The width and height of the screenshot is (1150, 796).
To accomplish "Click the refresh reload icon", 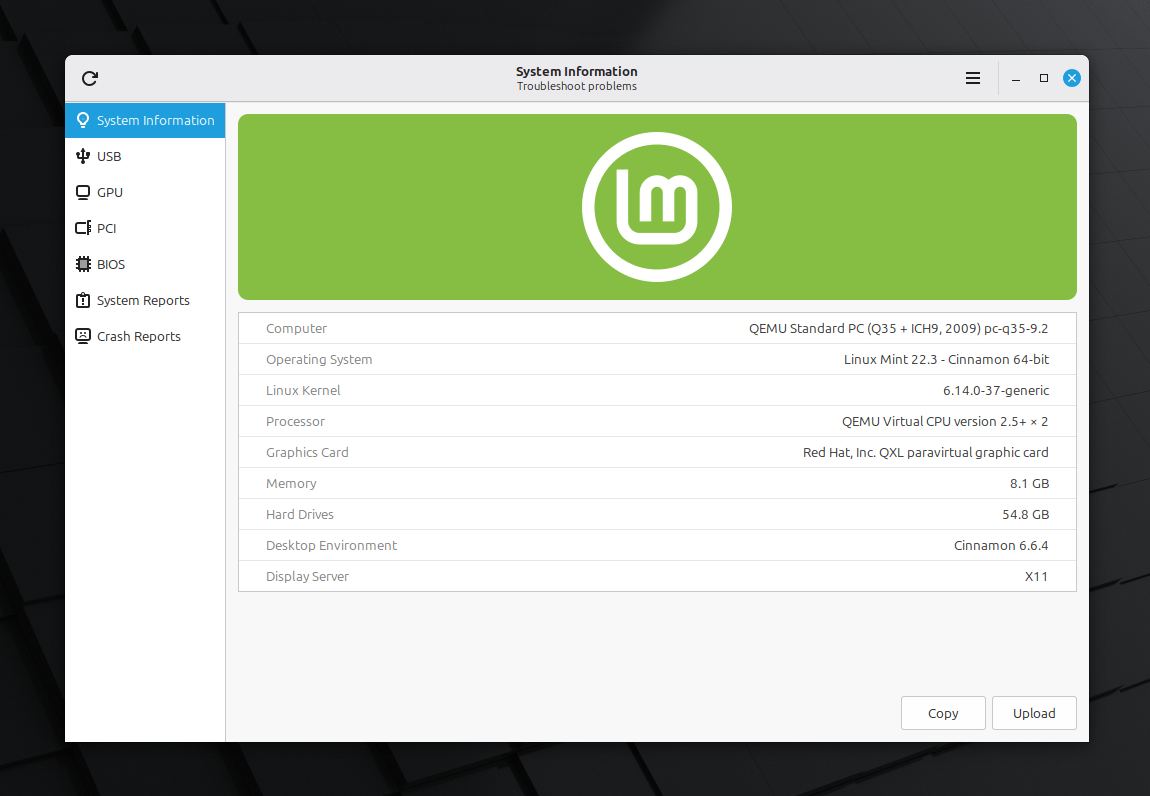I will point(90,78).
